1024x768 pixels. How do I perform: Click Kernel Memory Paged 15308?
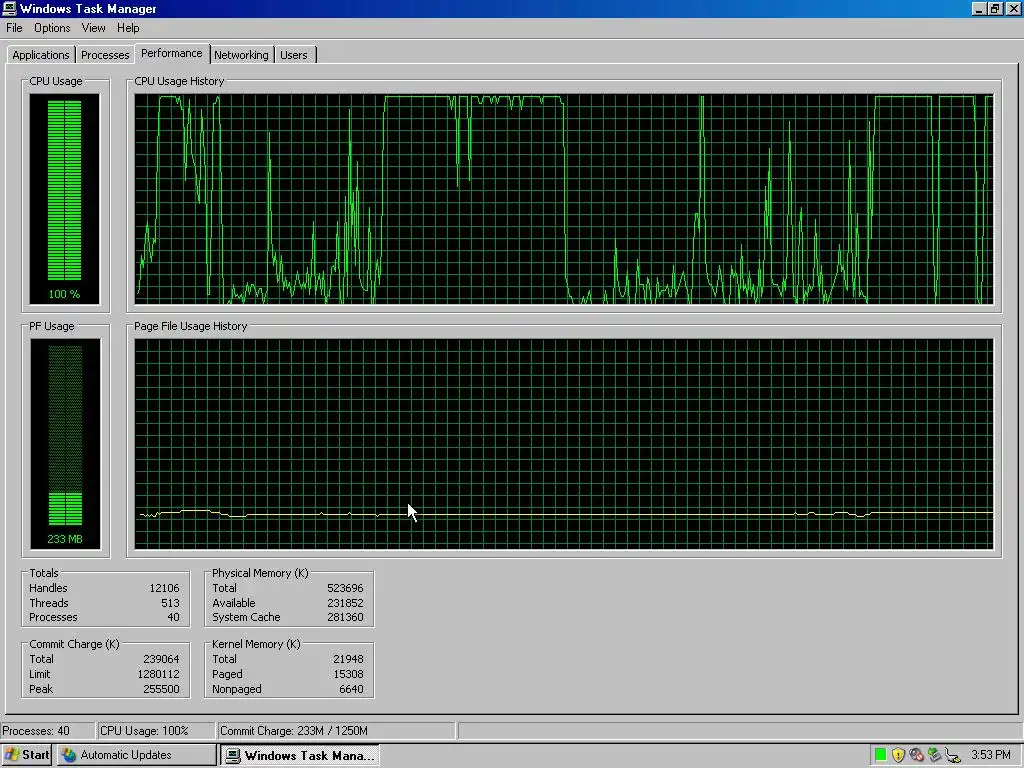click(x=348, y=674)
